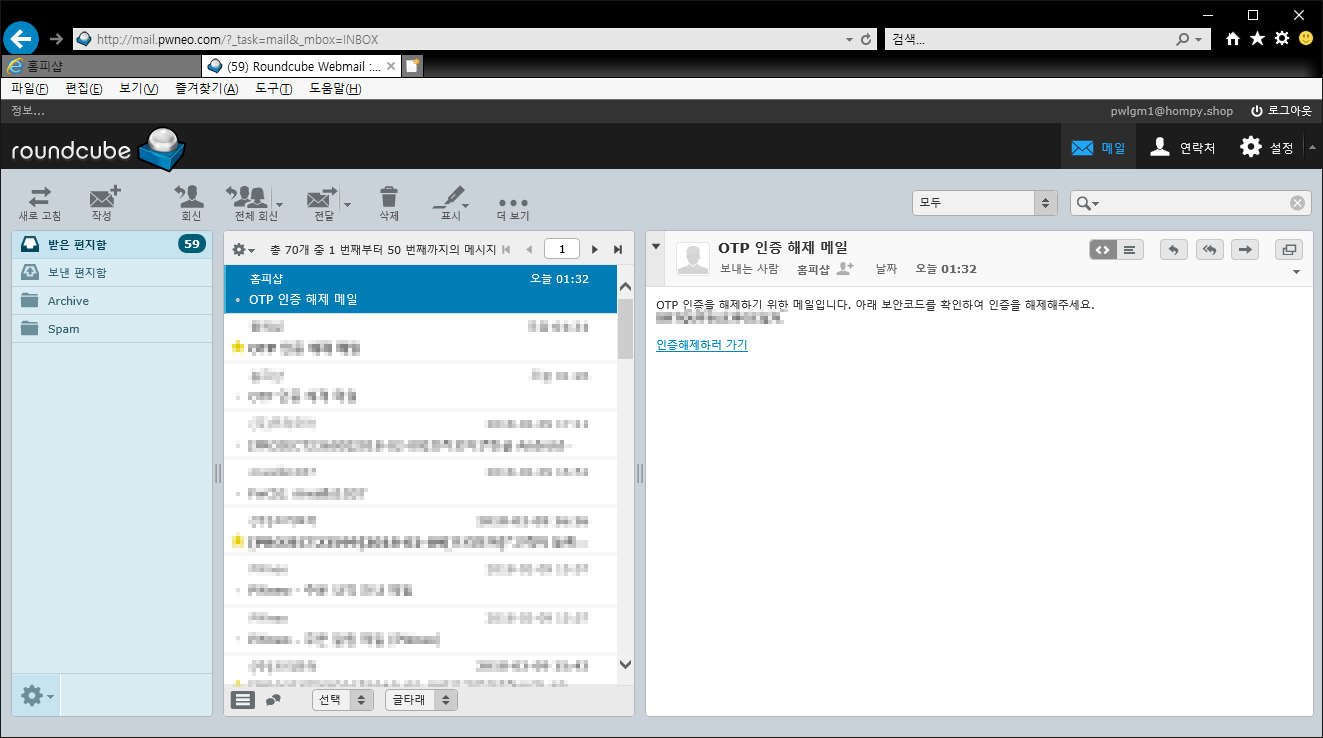1323x738 pixels.
Task: Click the mail search input field
Action: click(1195, 203)
